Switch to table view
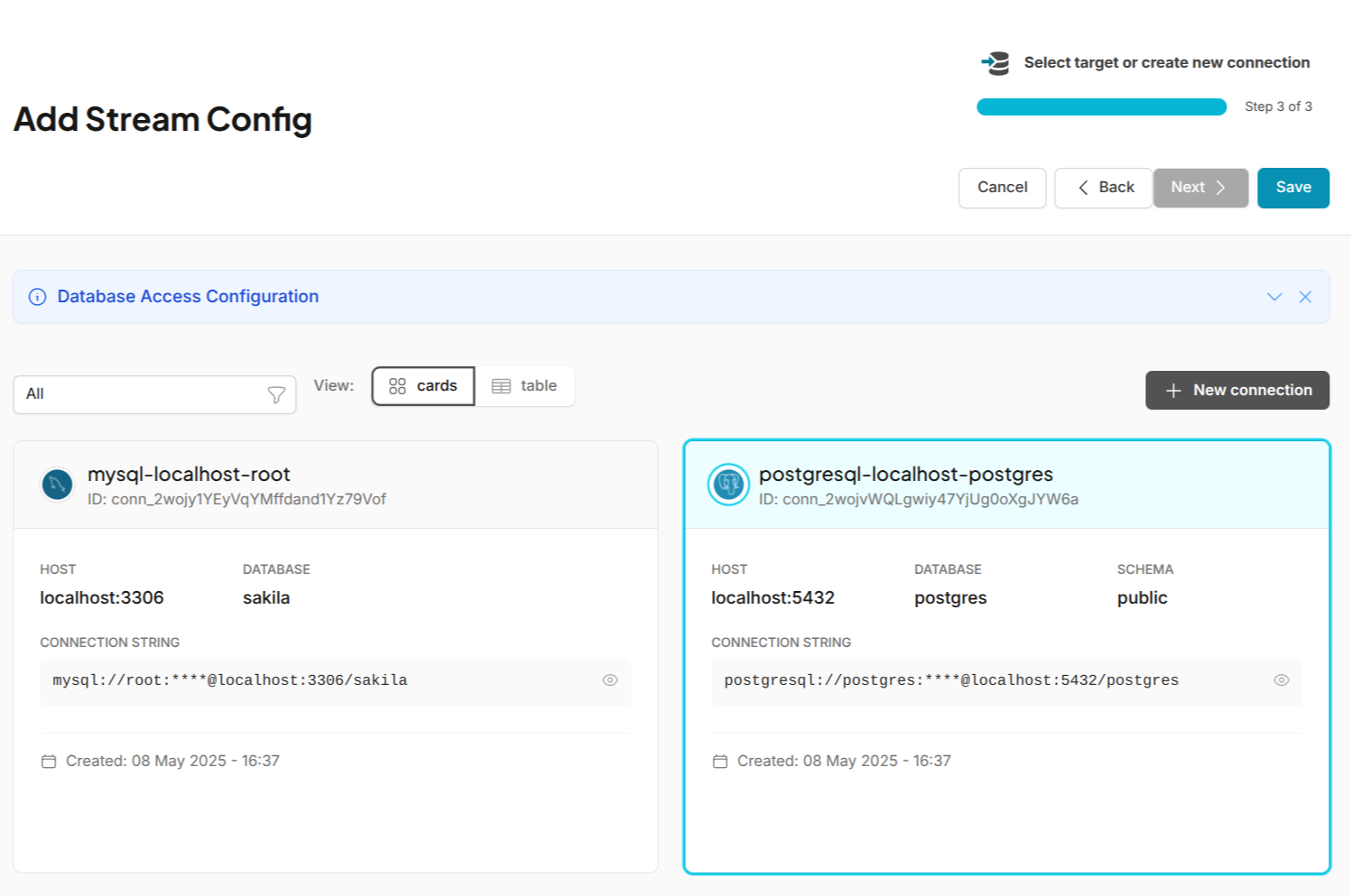This screenshot has width=1351, height=896. (x=525, y=385)
